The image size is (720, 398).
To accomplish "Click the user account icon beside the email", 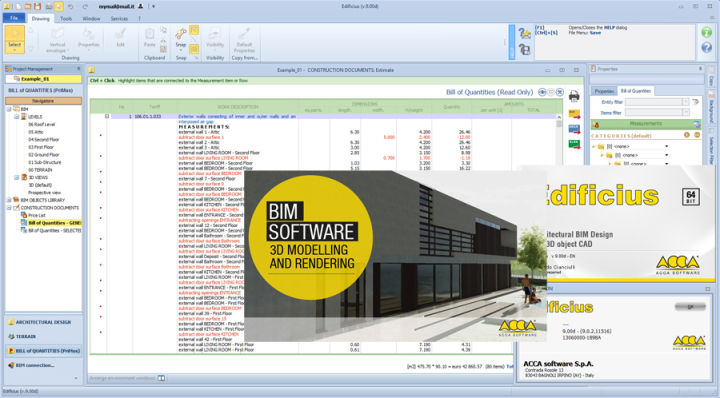I will pyautogui.click(x=141, y=6).
